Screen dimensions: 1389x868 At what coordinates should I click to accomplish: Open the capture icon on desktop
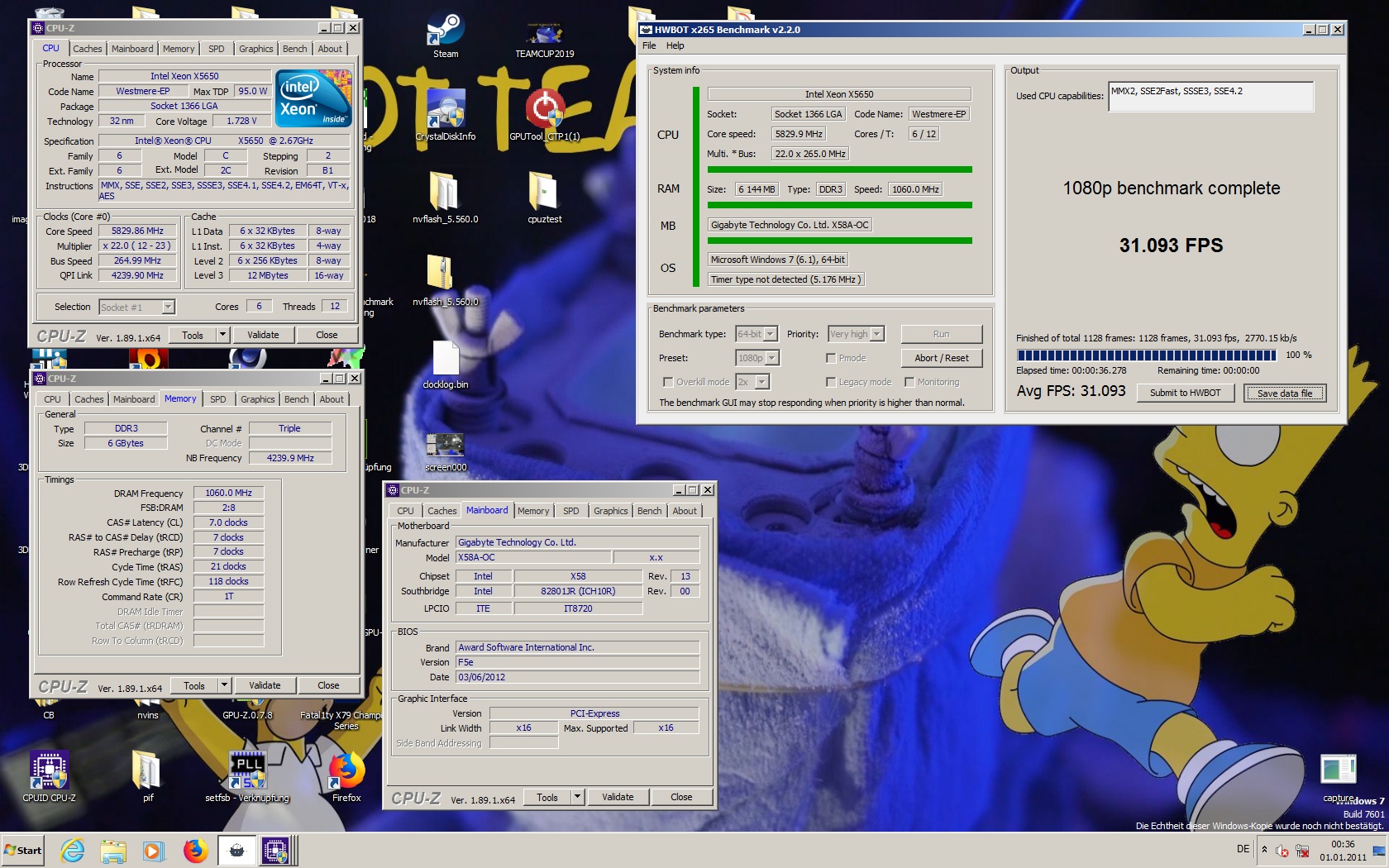click(1339, 777)
